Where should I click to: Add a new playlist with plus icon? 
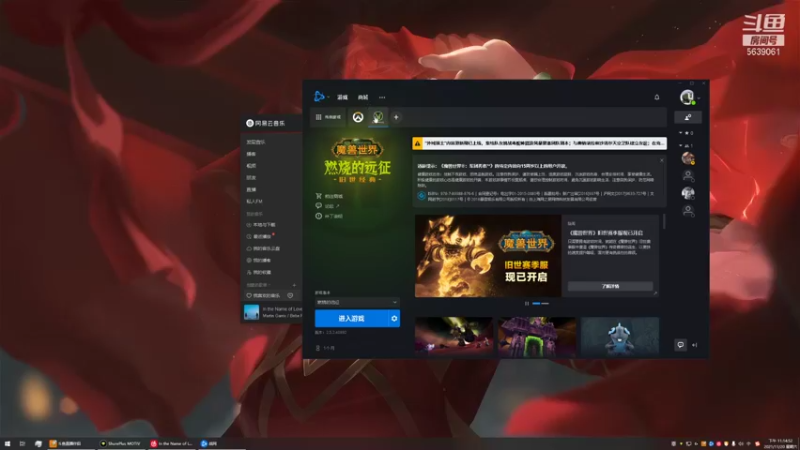tap(294, 285)
